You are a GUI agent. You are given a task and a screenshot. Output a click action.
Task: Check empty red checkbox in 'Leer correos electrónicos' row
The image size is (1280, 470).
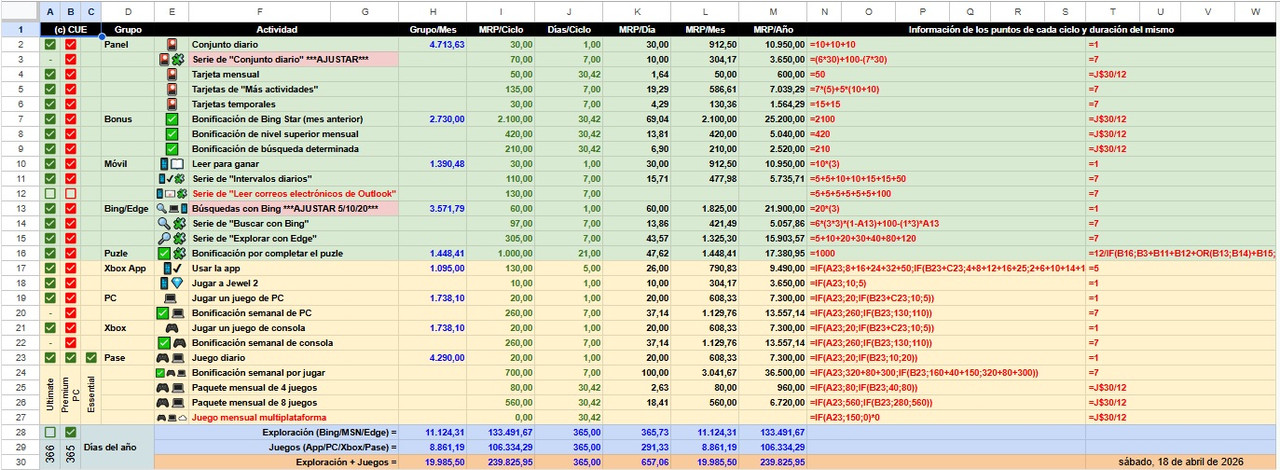click(70, 193)
